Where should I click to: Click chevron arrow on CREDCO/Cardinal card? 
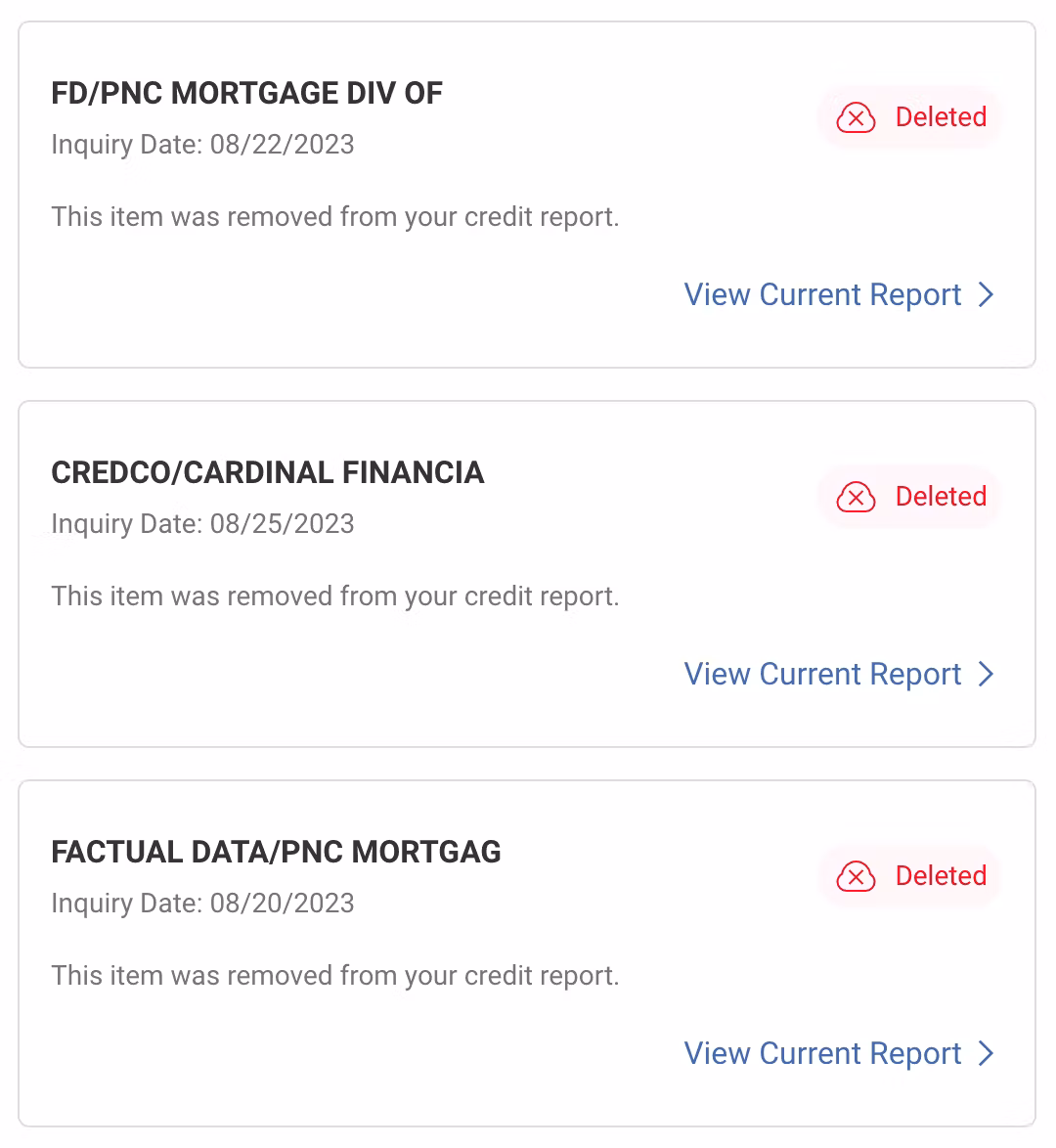coord(986,674)
